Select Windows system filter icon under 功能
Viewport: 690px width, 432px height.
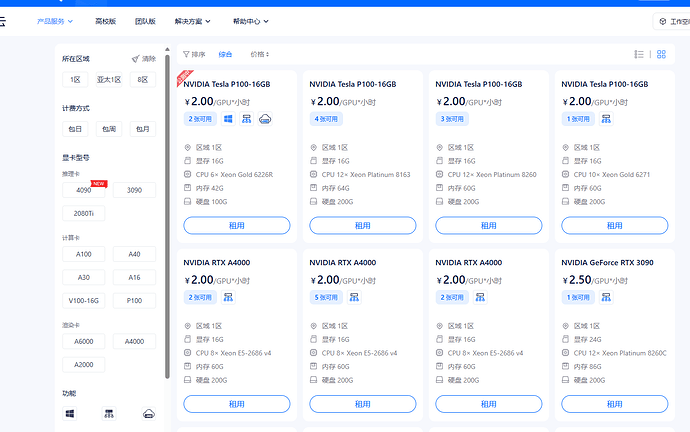click(70, 414)
